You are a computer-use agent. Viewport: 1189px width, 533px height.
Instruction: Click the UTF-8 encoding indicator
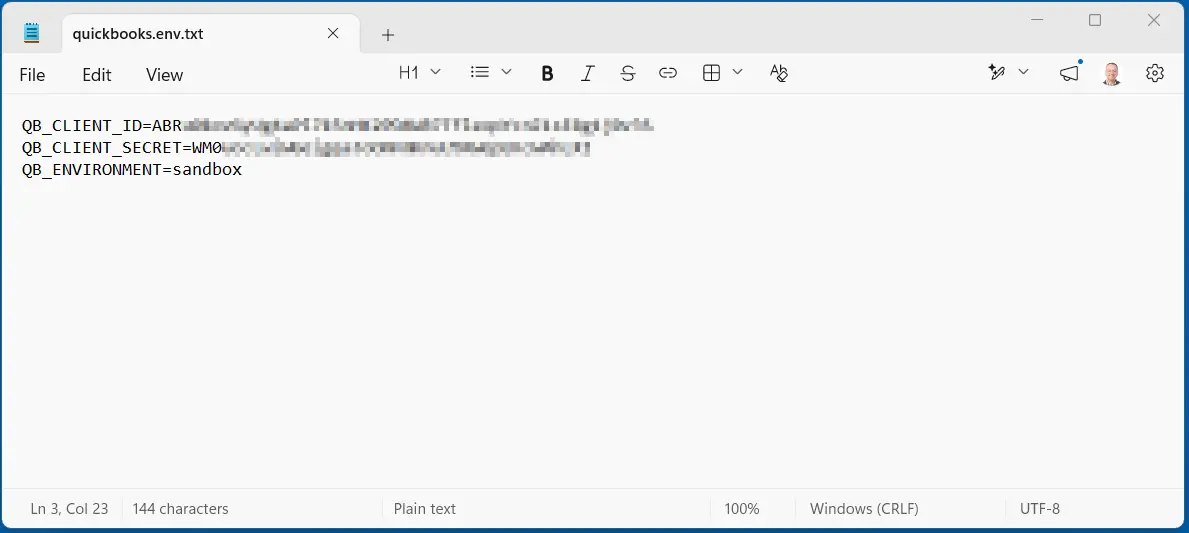click(1040, 509)
